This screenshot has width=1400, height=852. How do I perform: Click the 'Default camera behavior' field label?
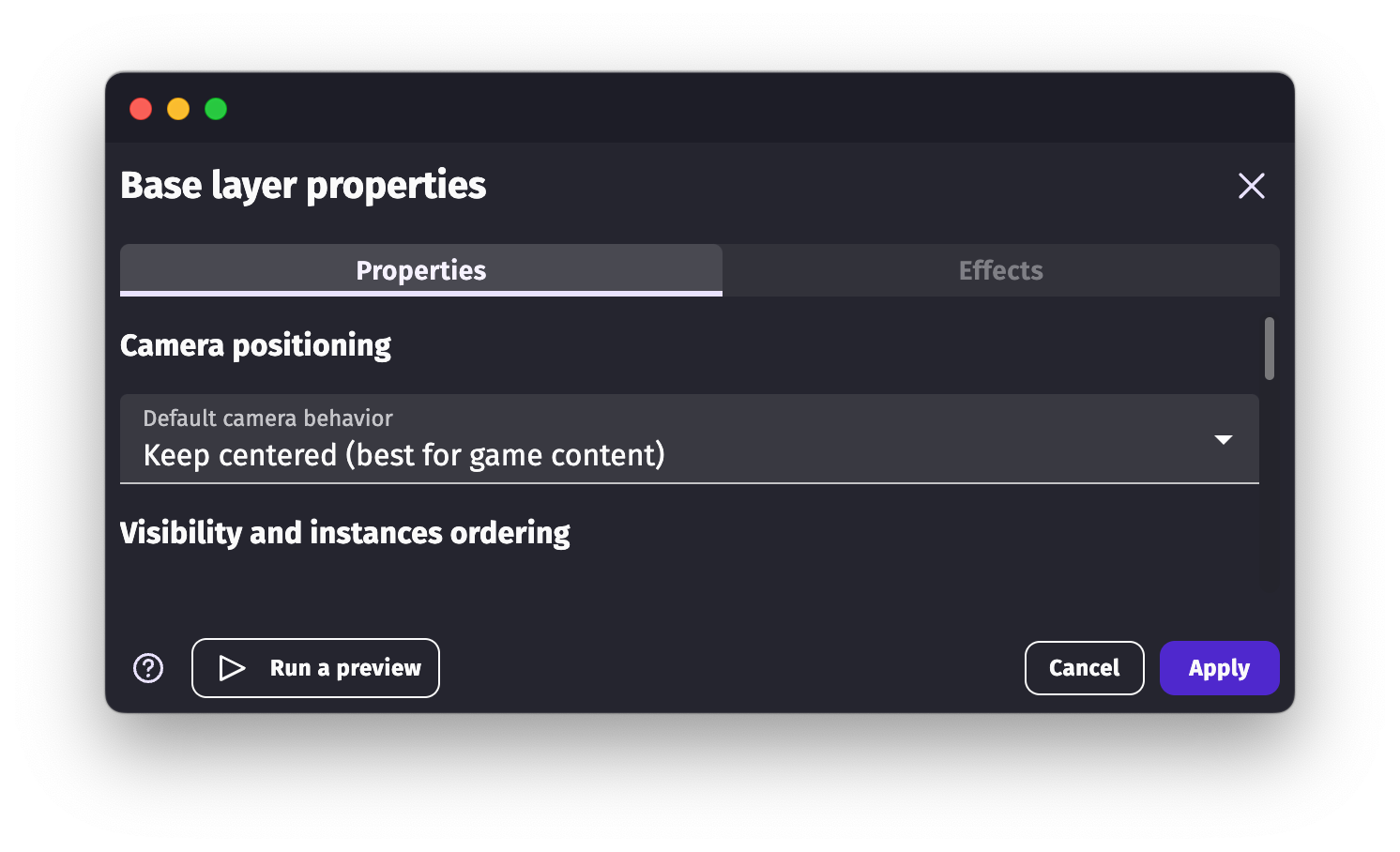pyautogui.click(x=267, y=418)
